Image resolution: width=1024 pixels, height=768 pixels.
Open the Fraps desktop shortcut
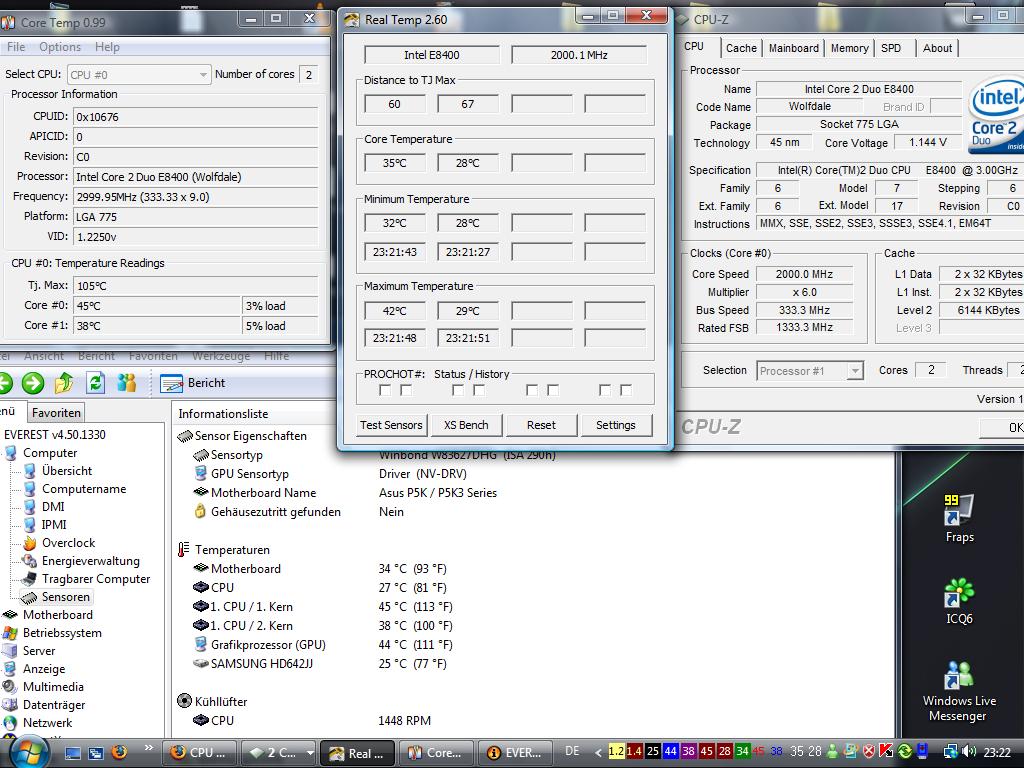point(959,519)
